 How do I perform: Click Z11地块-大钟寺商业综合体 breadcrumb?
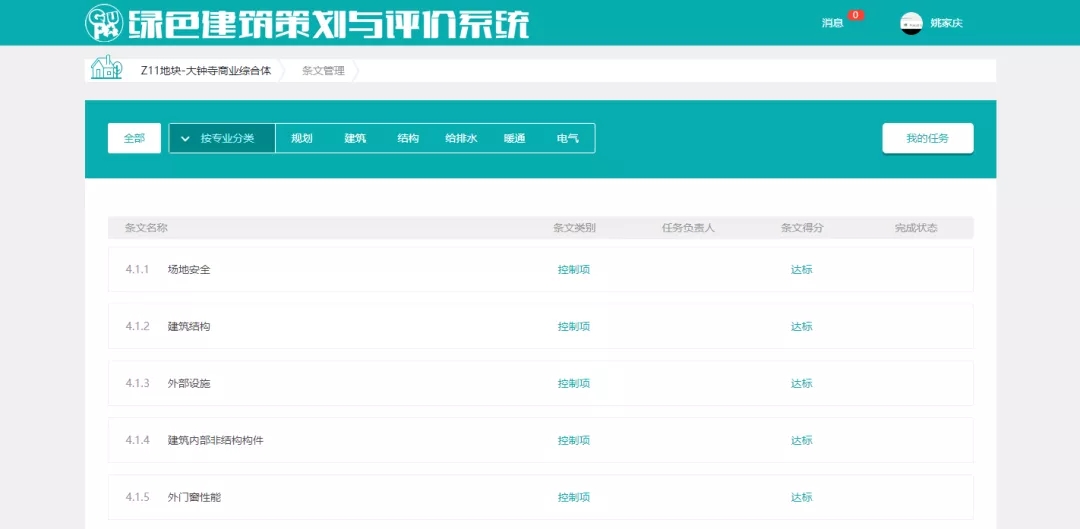(205, 71)
